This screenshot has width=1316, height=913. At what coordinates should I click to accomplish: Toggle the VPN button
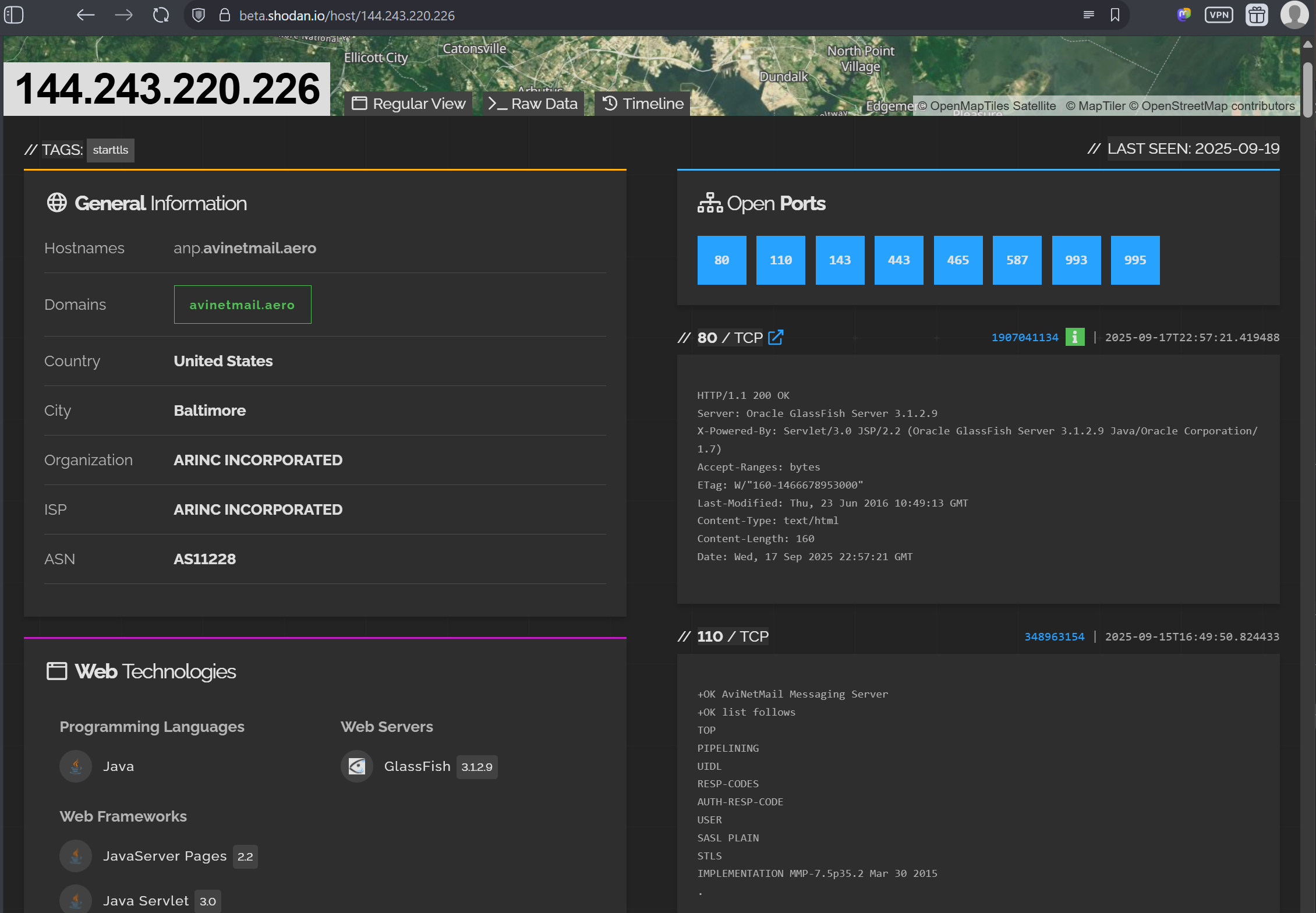click(x=1218, y=15)
